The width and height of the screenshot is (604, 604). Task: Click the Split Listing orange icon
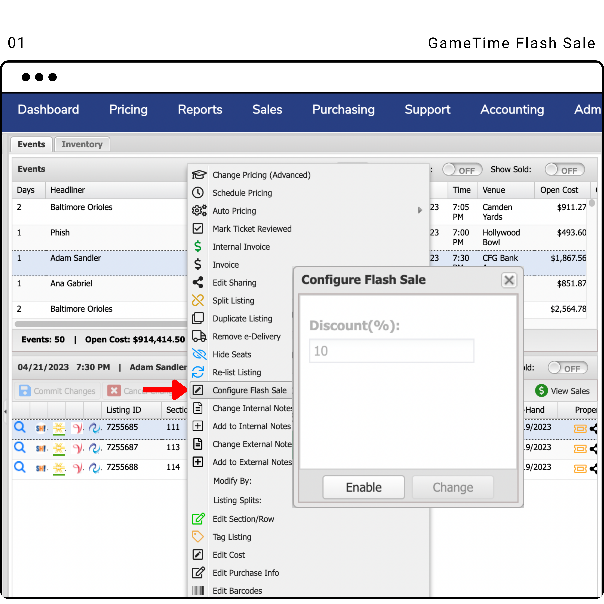(198, 300)
